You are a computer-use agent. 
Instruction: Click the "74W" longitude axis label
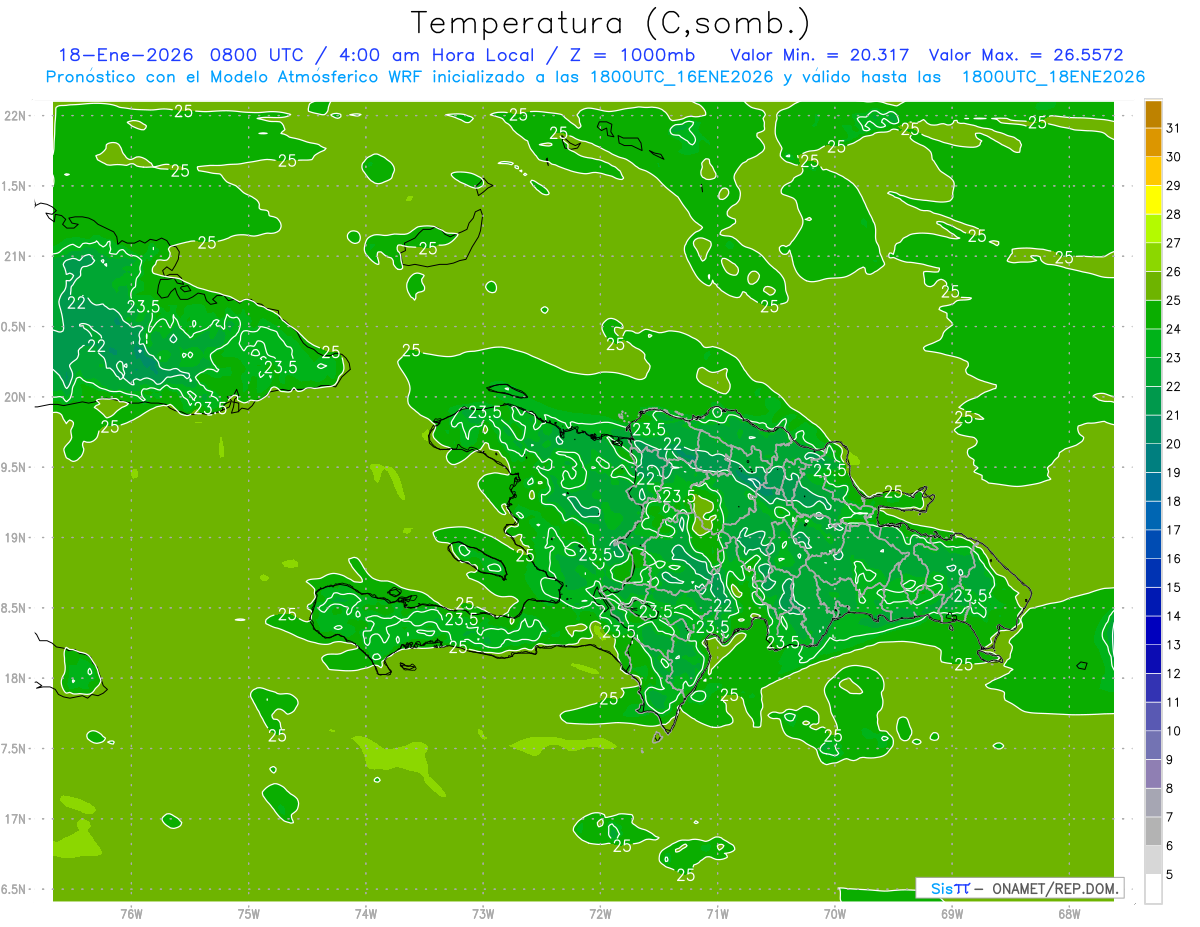click(365, 913)
